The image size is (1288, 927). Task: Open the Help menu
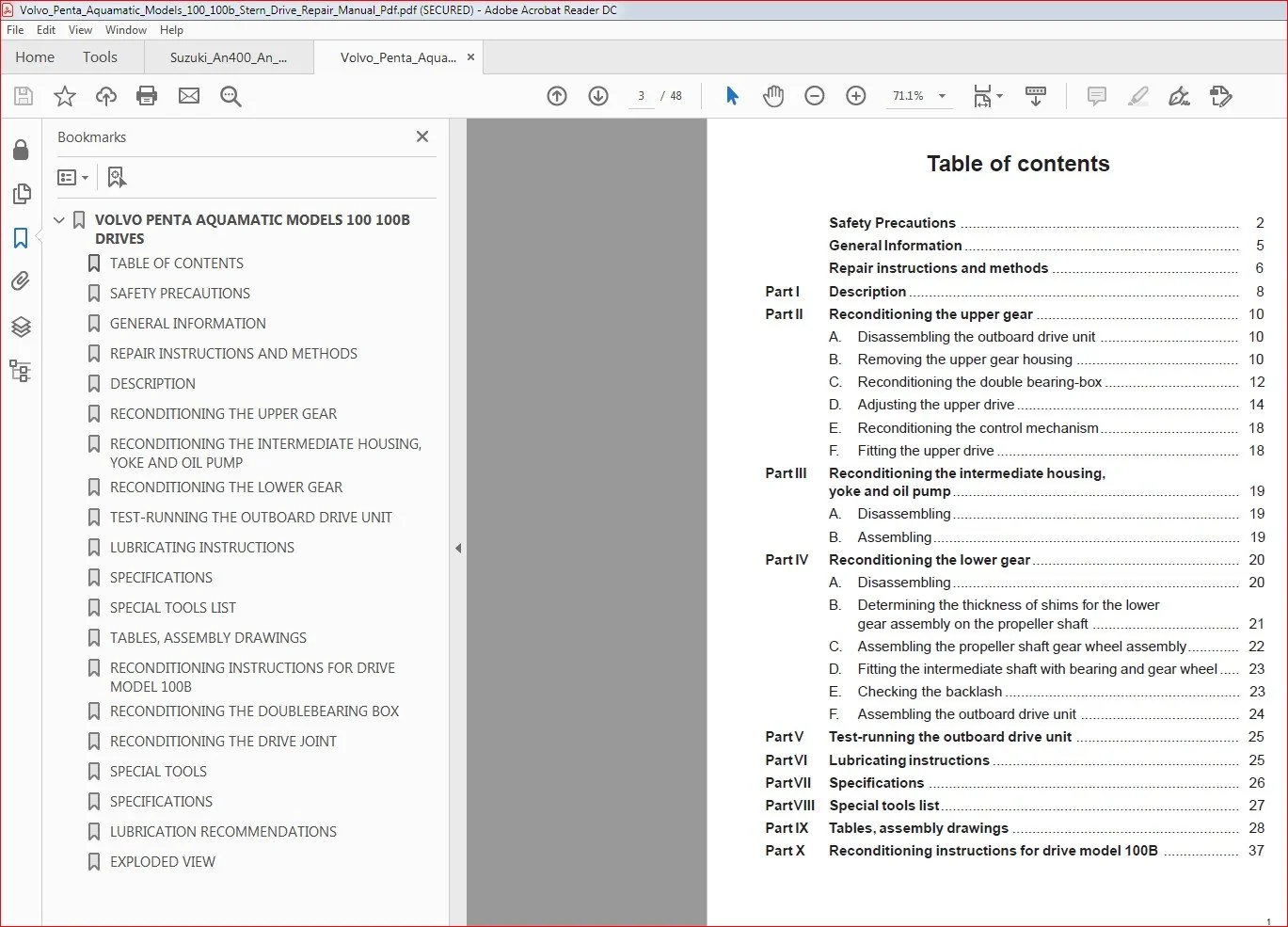(x=171, y=30)
